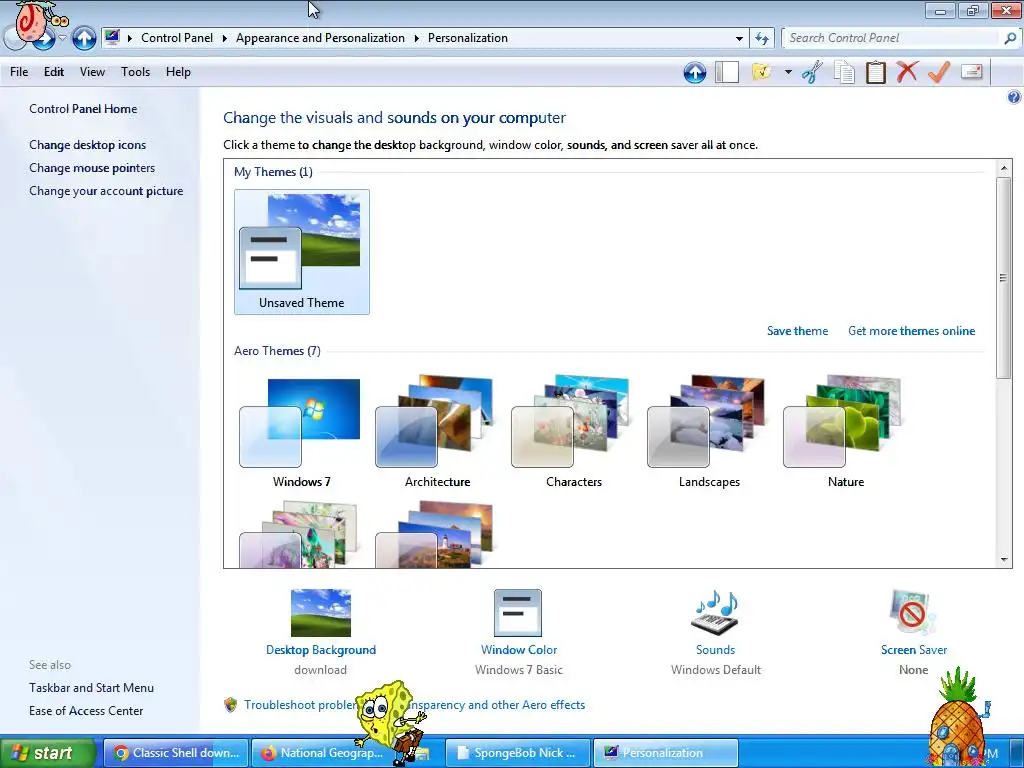Select the Characters theme
1024x768 pixels.
(x=573, y=432)
